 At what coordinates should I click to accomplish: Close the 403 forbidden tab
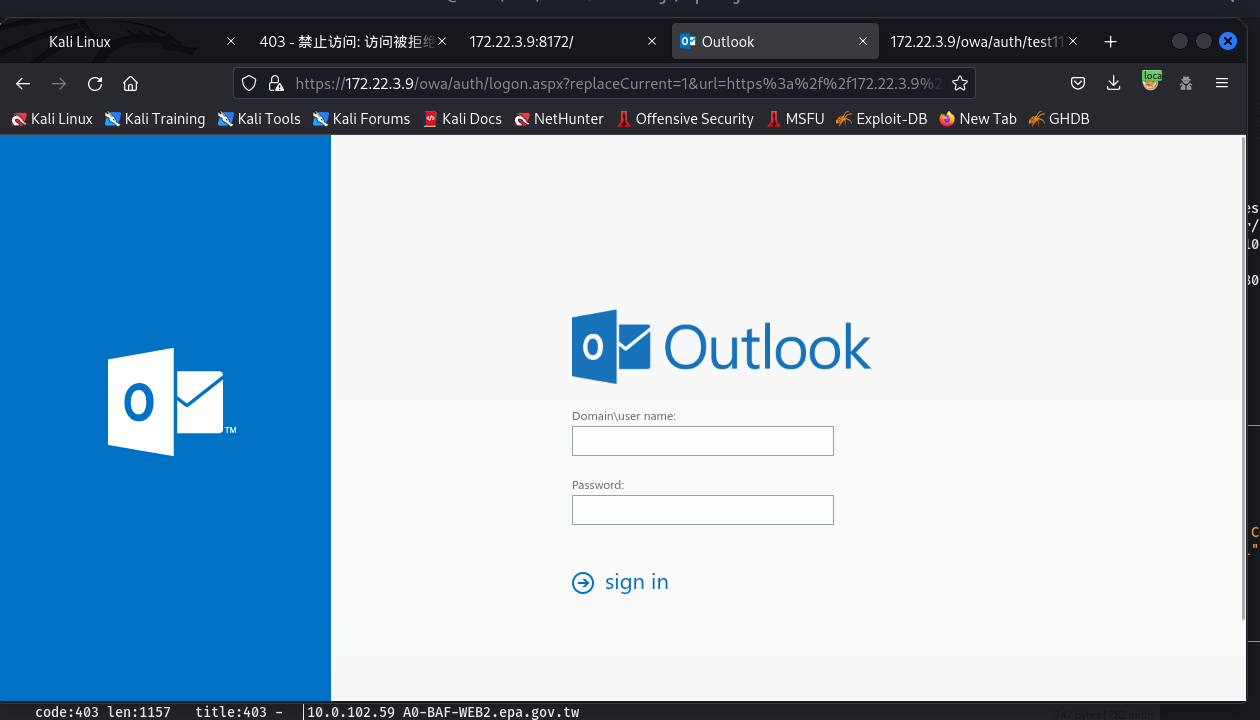pos(442,42)
